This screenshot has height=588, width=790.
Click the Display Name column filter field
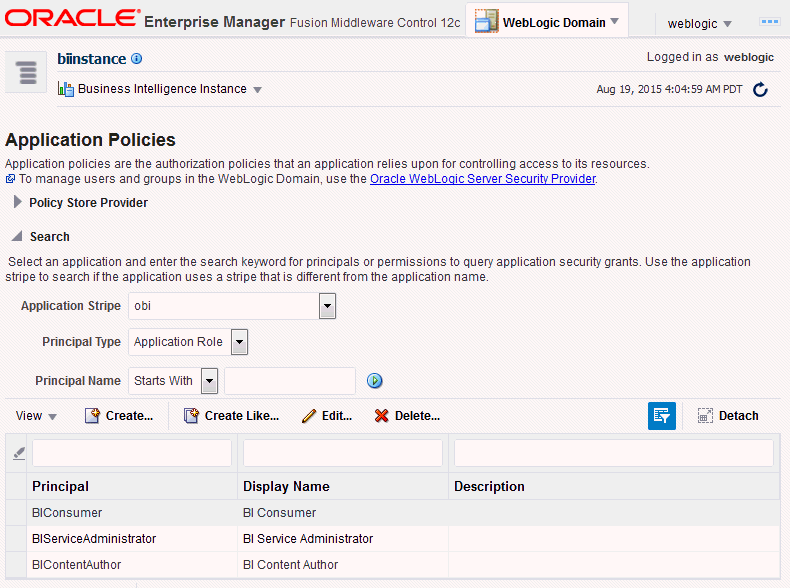coord(343,453)
